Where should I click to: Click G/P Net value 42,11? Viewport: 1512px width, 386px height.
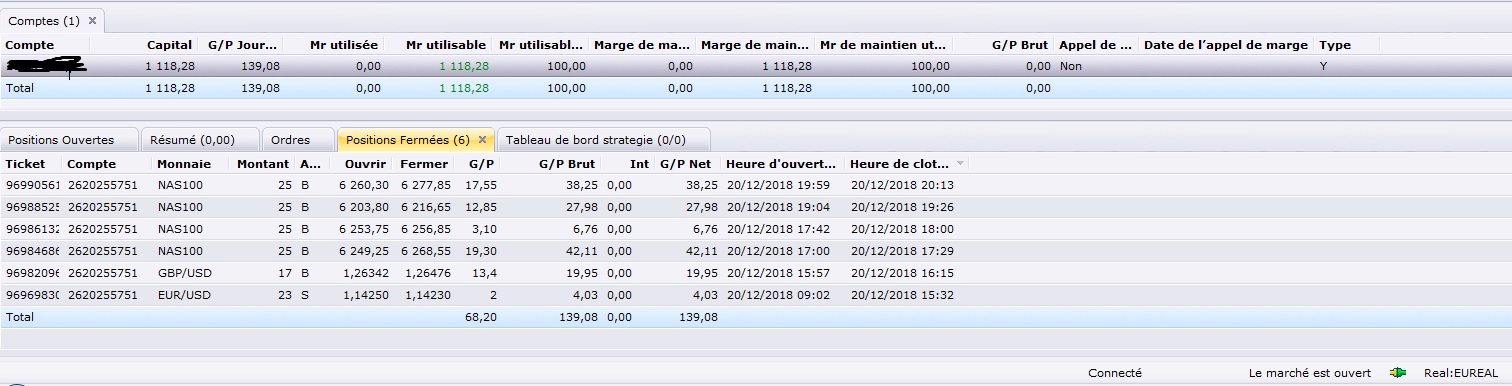pos(701,251)
